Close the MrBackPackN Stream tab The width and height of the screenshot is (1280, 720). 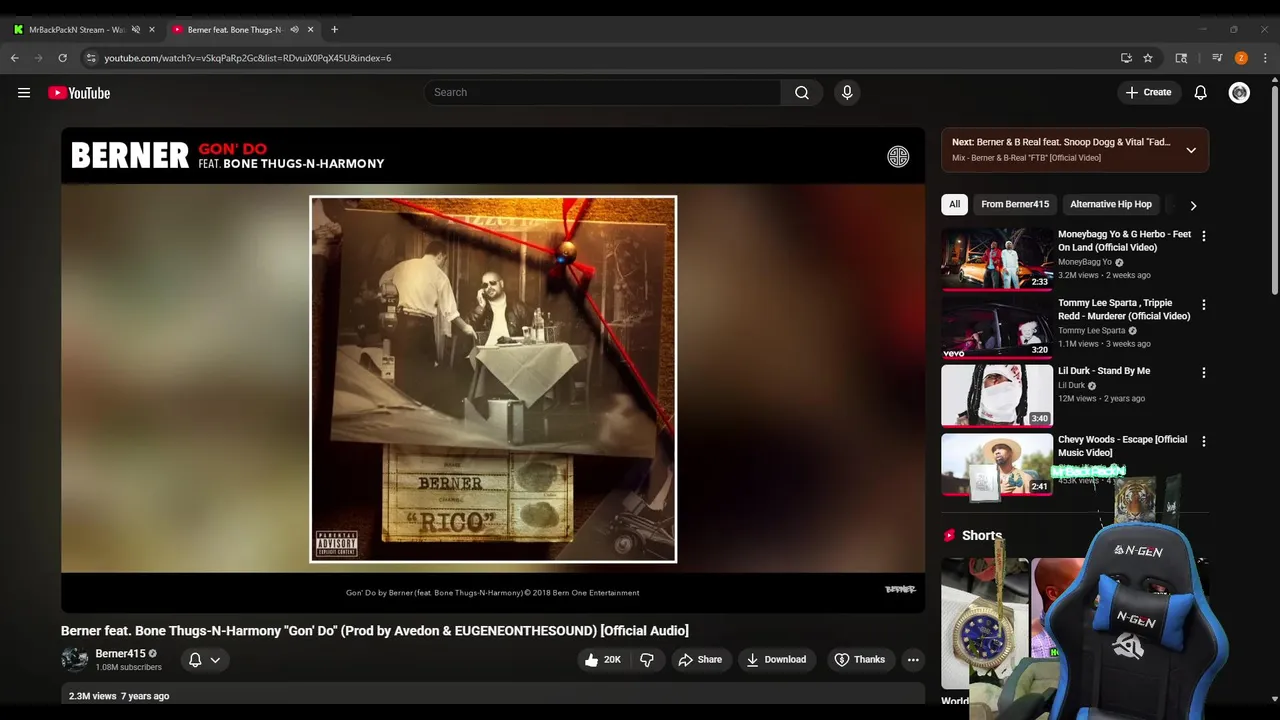coord(152,30)
